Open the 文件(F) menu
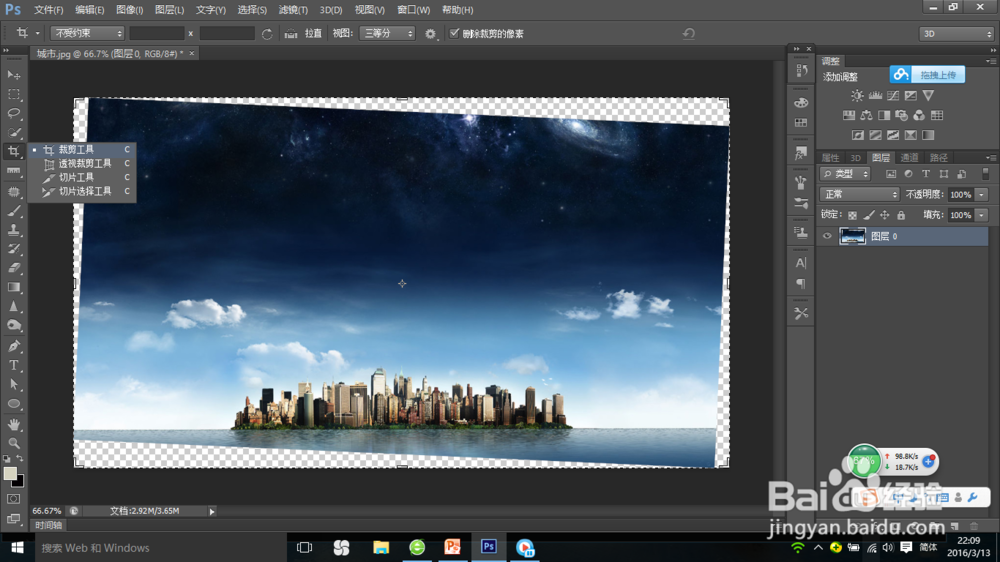The image size is (1000, 562). (x=48, y=10)
